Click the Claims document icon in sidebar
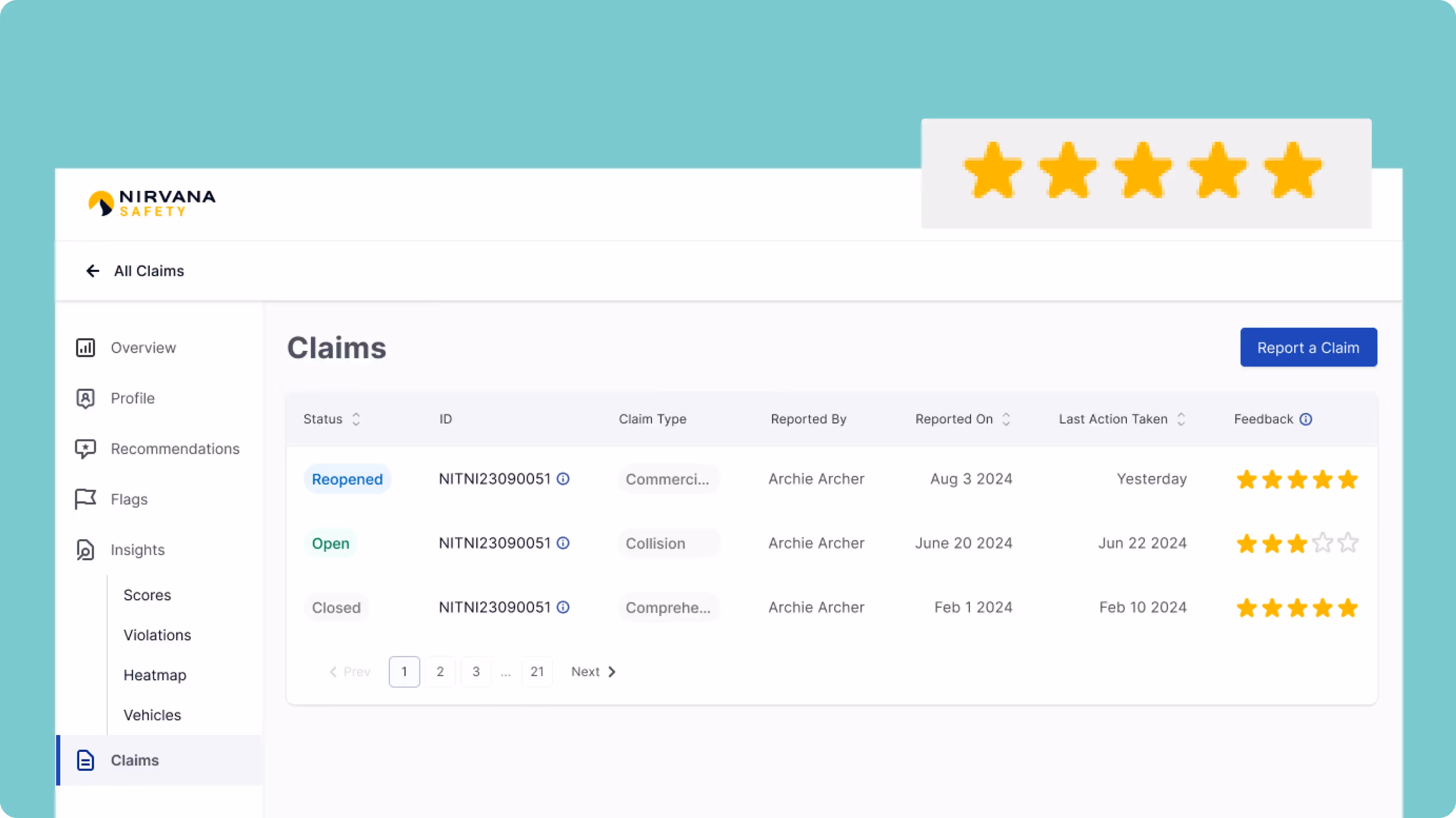 (86, 760)
